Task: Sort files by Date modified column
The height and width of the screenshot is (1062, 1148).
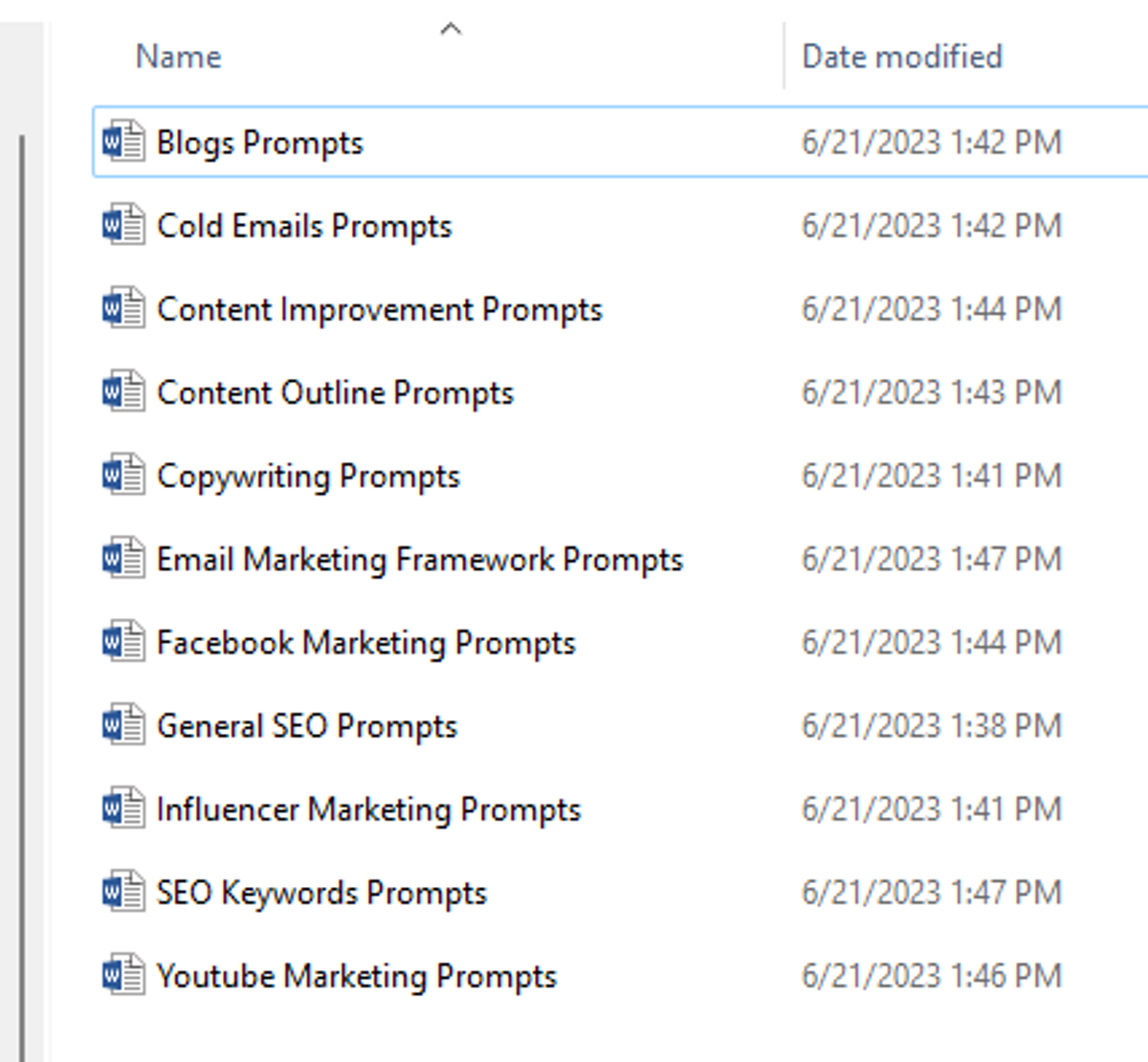Action: click(901, 57)
